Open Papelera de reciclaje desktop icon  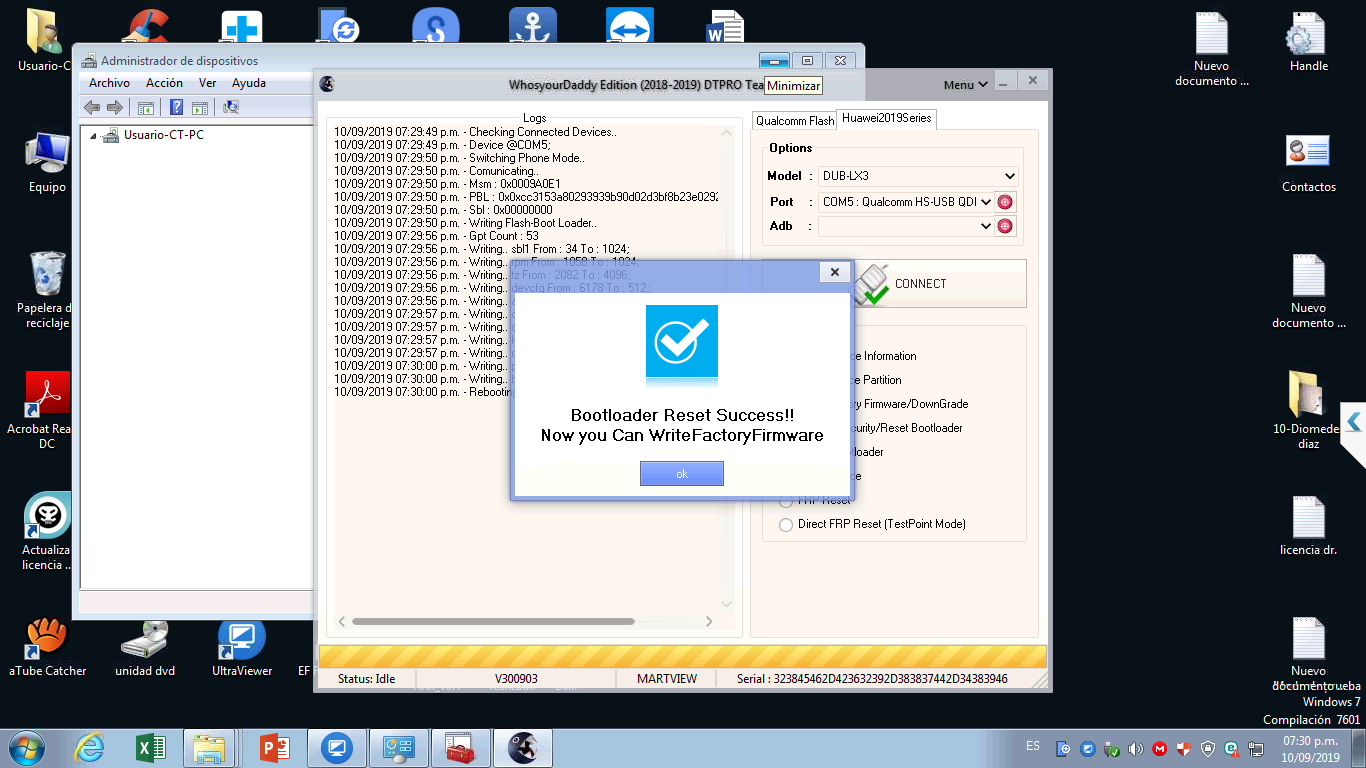46,290
